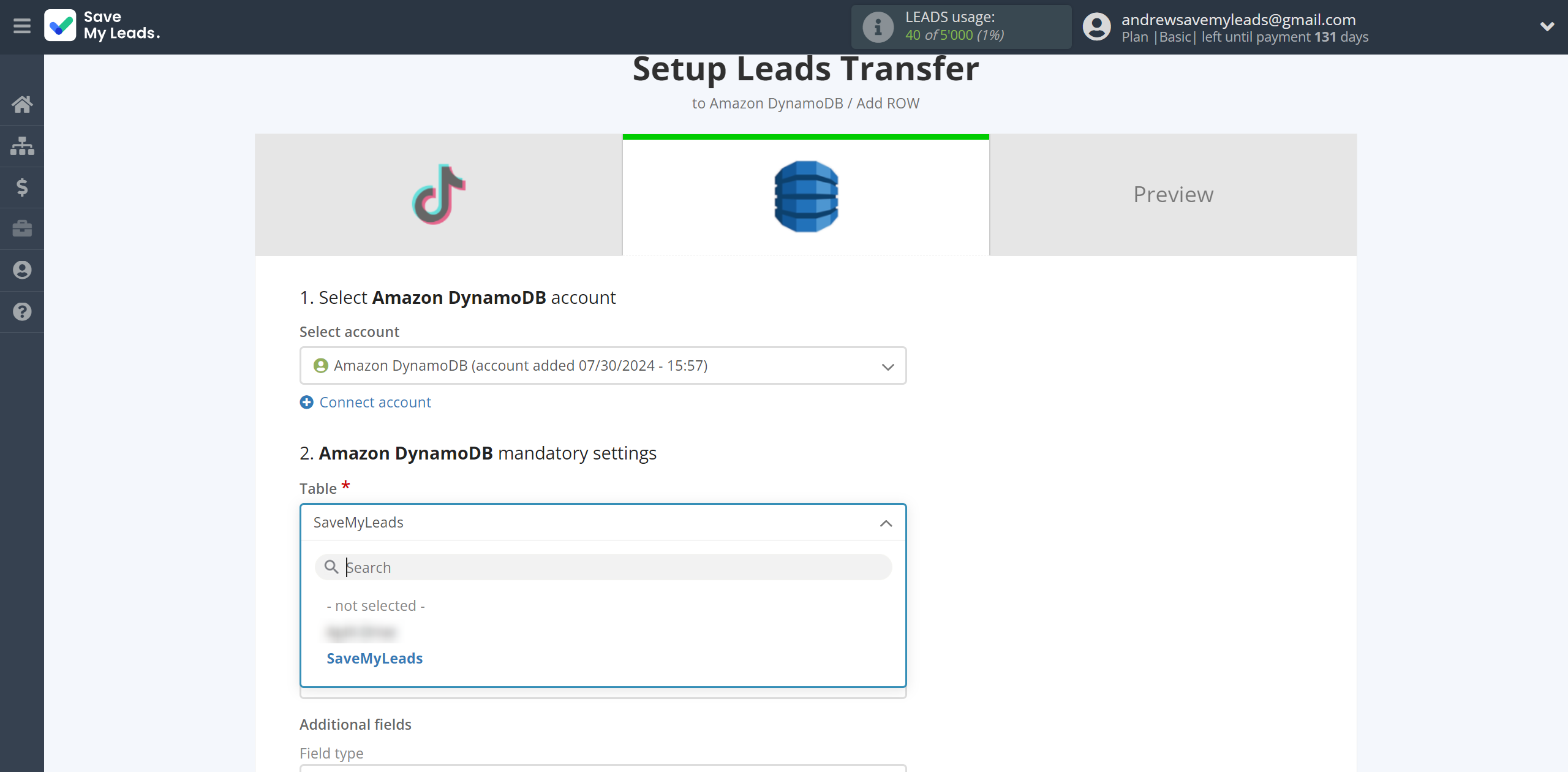Choose the '- not selected -' option
Viewport: 1568px width, 772px height.
click(x=375, y=606)
